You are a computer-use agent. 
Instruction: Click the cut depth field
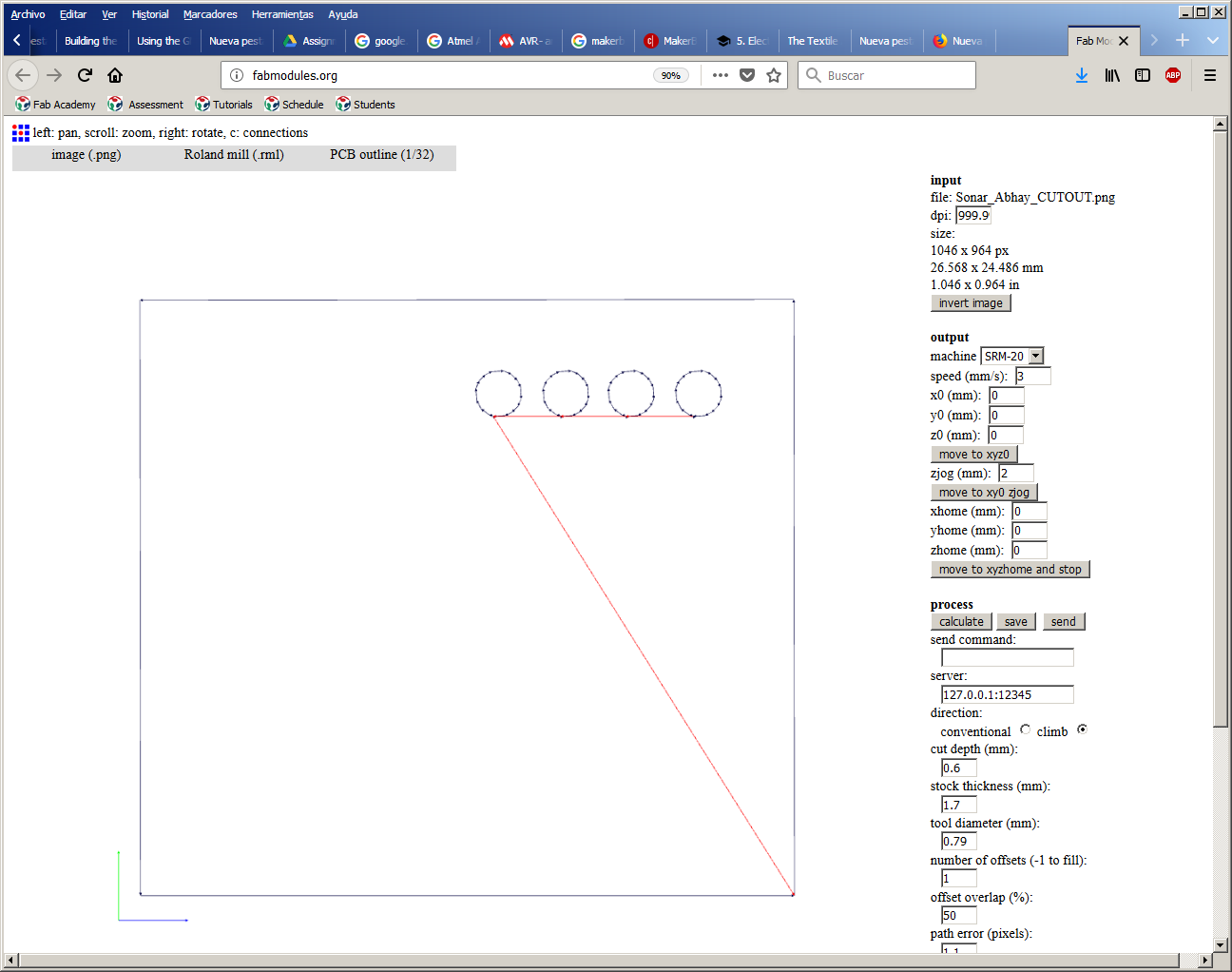pos(959,768)
